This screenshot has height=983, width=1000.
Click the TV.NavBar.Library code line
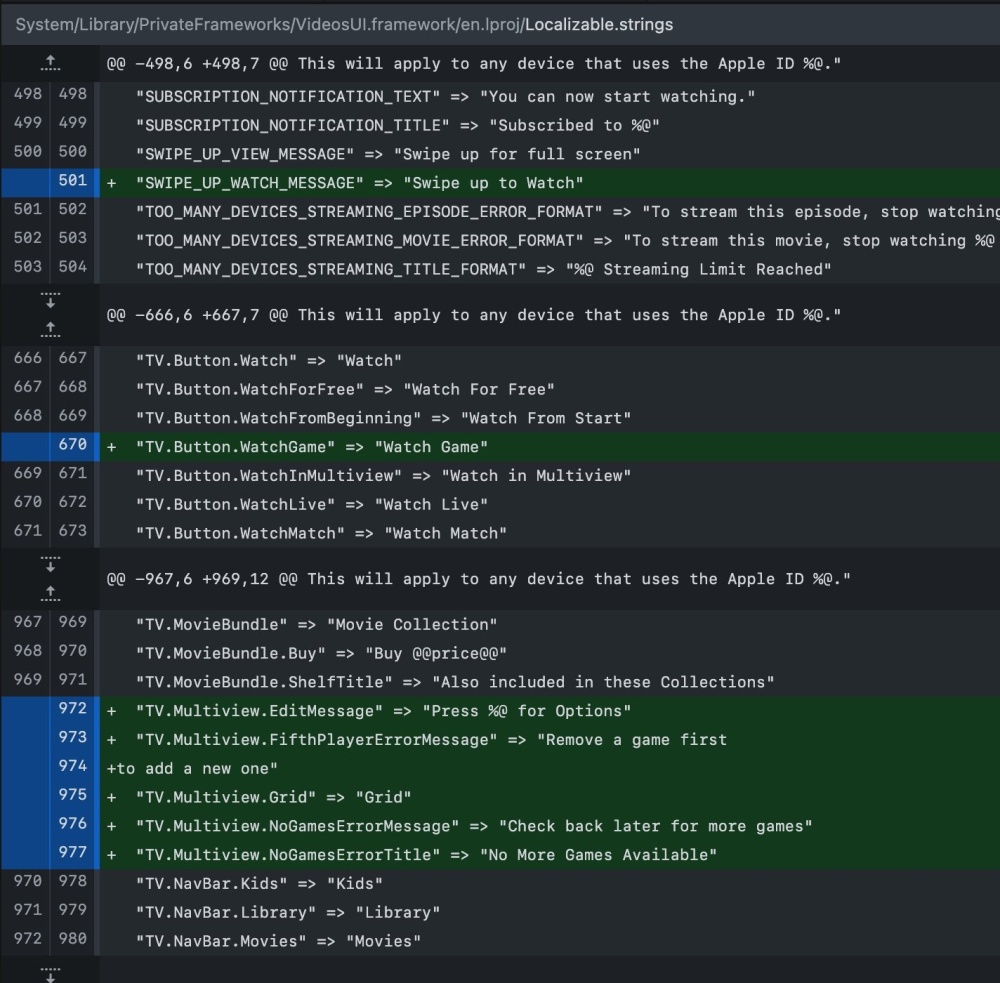click(288, 912)
